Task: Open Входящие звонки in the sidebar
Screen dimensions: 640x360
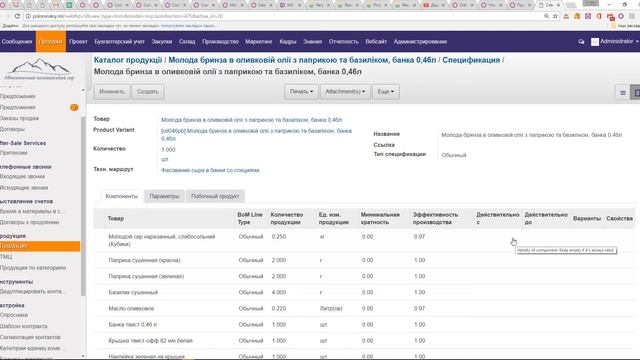Action: 22,176
